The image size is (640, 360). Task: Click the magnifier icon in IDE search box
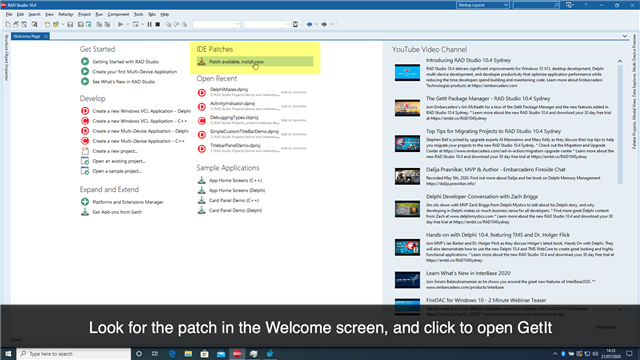(x=556, y=5)
